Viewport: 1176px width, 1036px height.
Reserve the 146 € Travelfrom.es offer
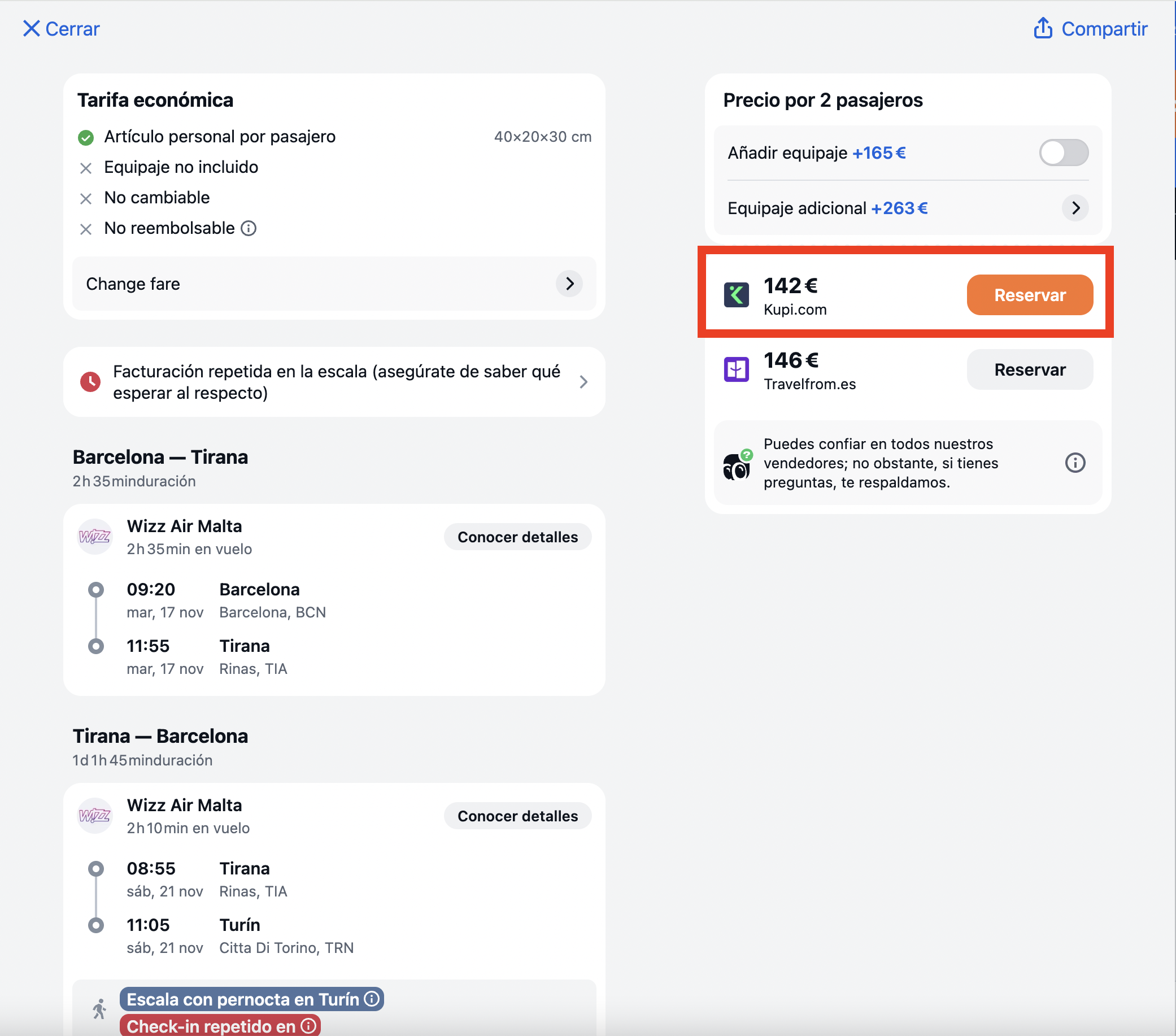pos(1029,370)
